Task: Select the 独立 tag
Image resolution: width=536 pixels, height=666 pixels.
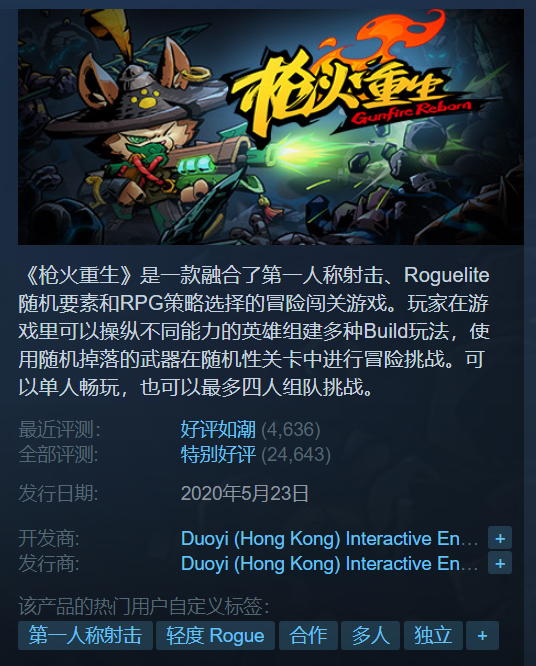Action: tap(433, 635)
